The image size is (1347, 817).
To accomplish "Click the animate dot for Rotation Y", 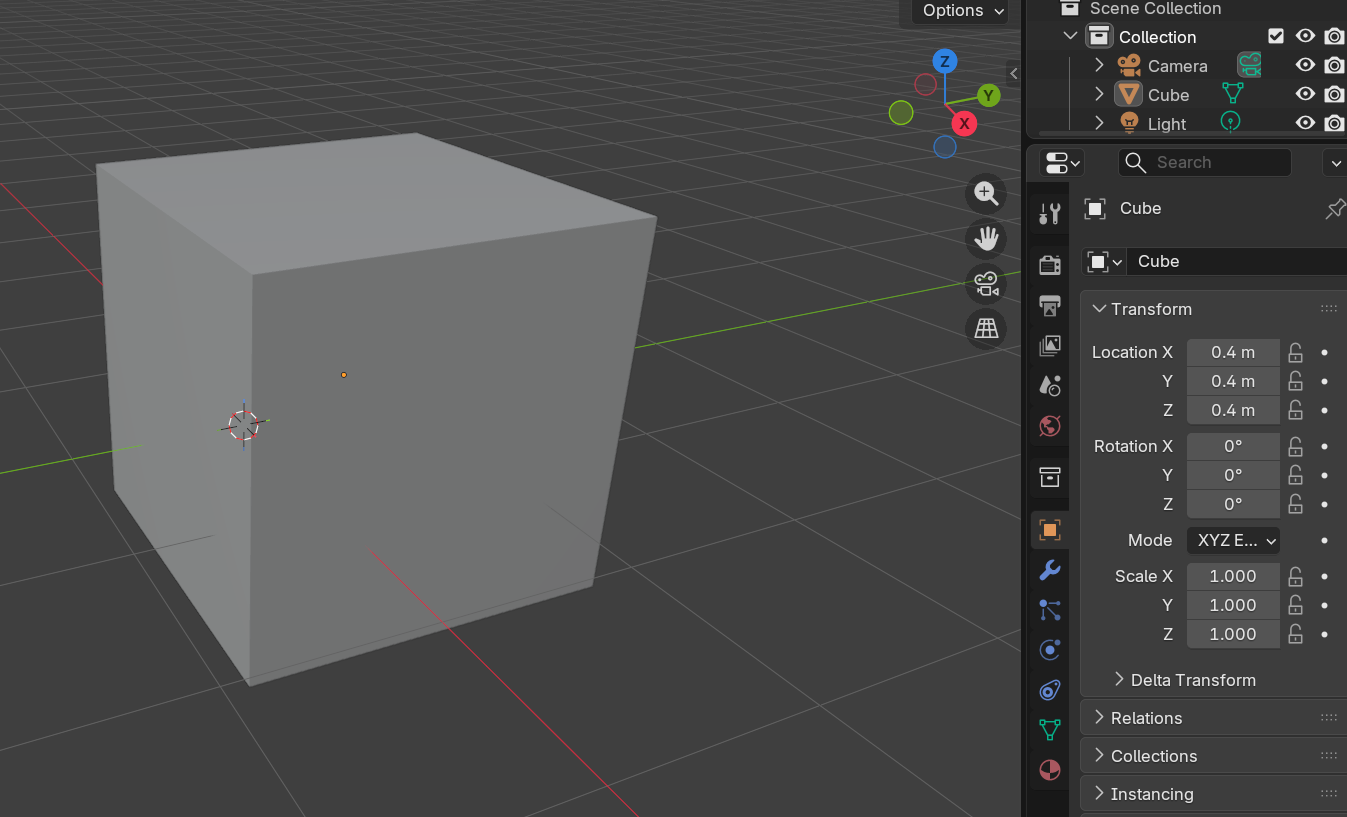I will (1324, 475).
